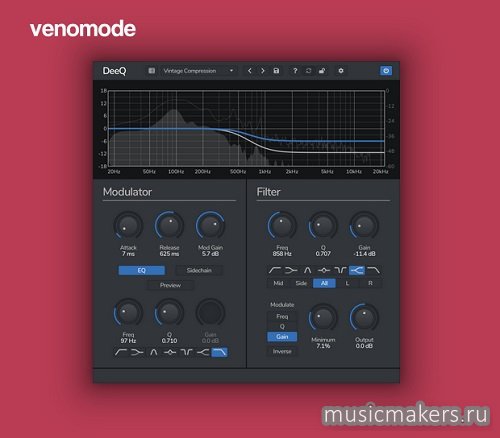Open the Vintage Compression preset dropdown
500x438 pixels.
[198, 71]
